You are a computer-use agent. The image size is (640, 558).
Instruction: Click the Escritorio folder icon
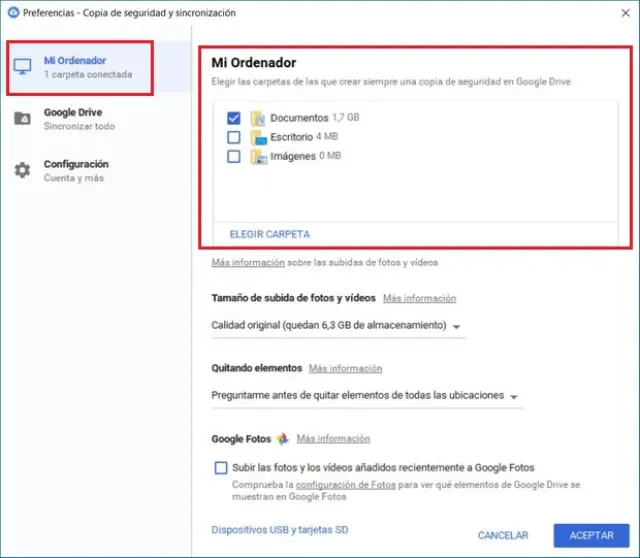[x=257, y=137]
